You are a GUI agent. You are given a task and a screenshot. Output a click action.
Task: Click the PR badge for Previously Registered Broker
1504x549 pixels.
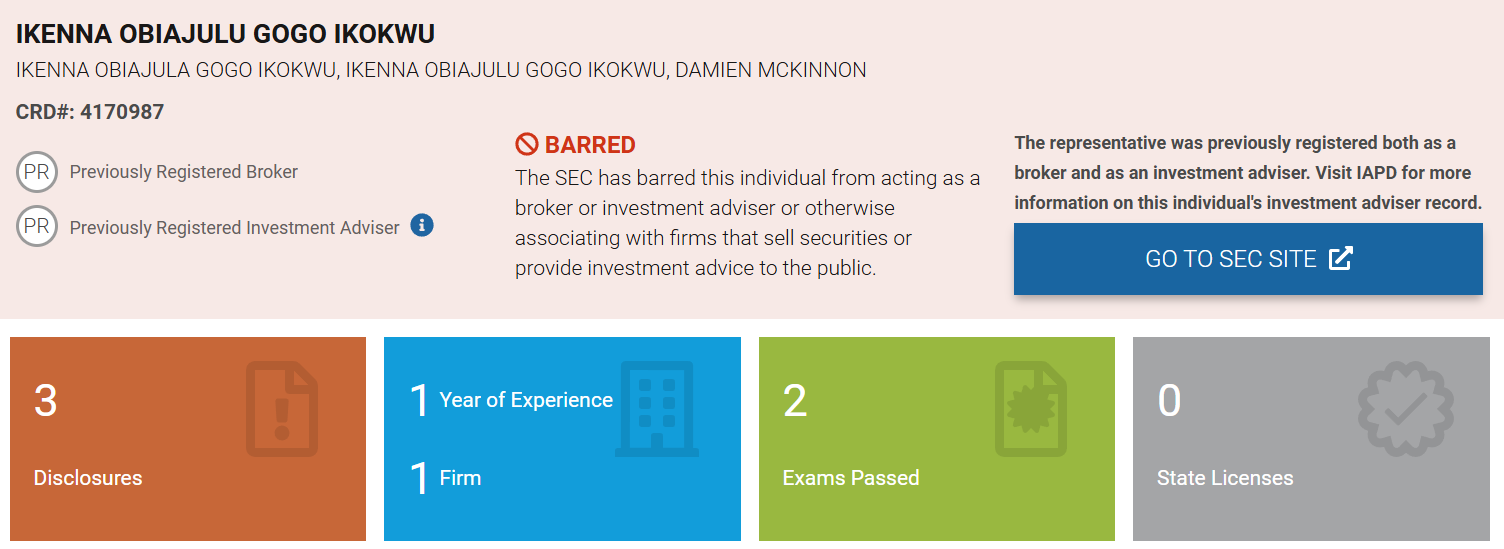pyautogui.click(x=36, y=172)
